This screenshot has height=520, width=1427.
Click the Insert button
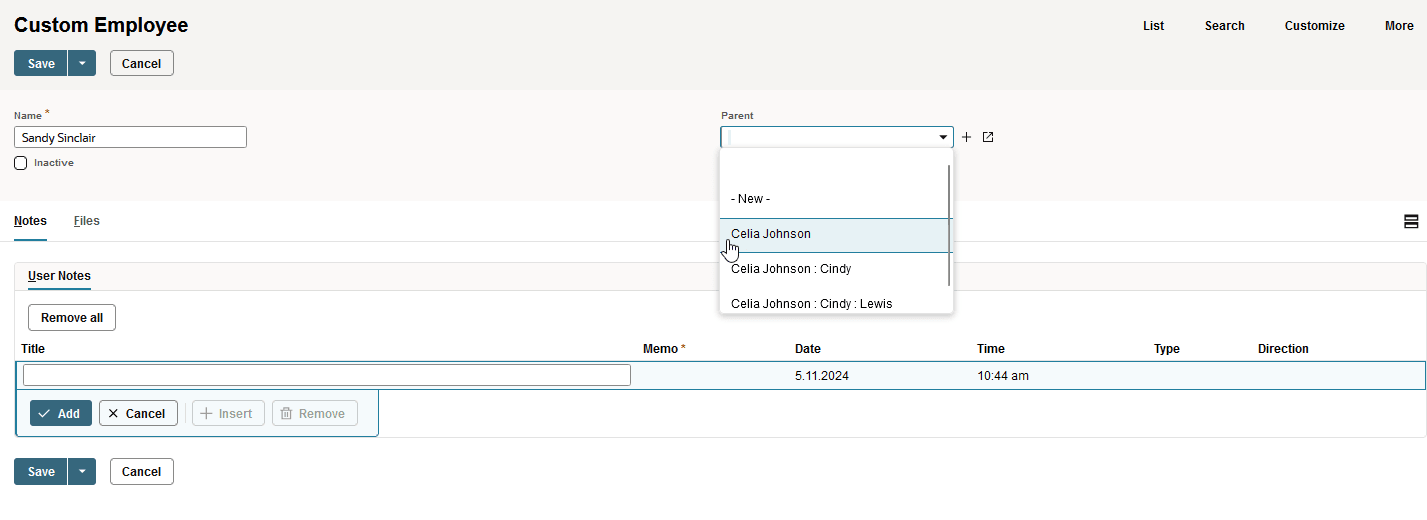coord(228,413)
